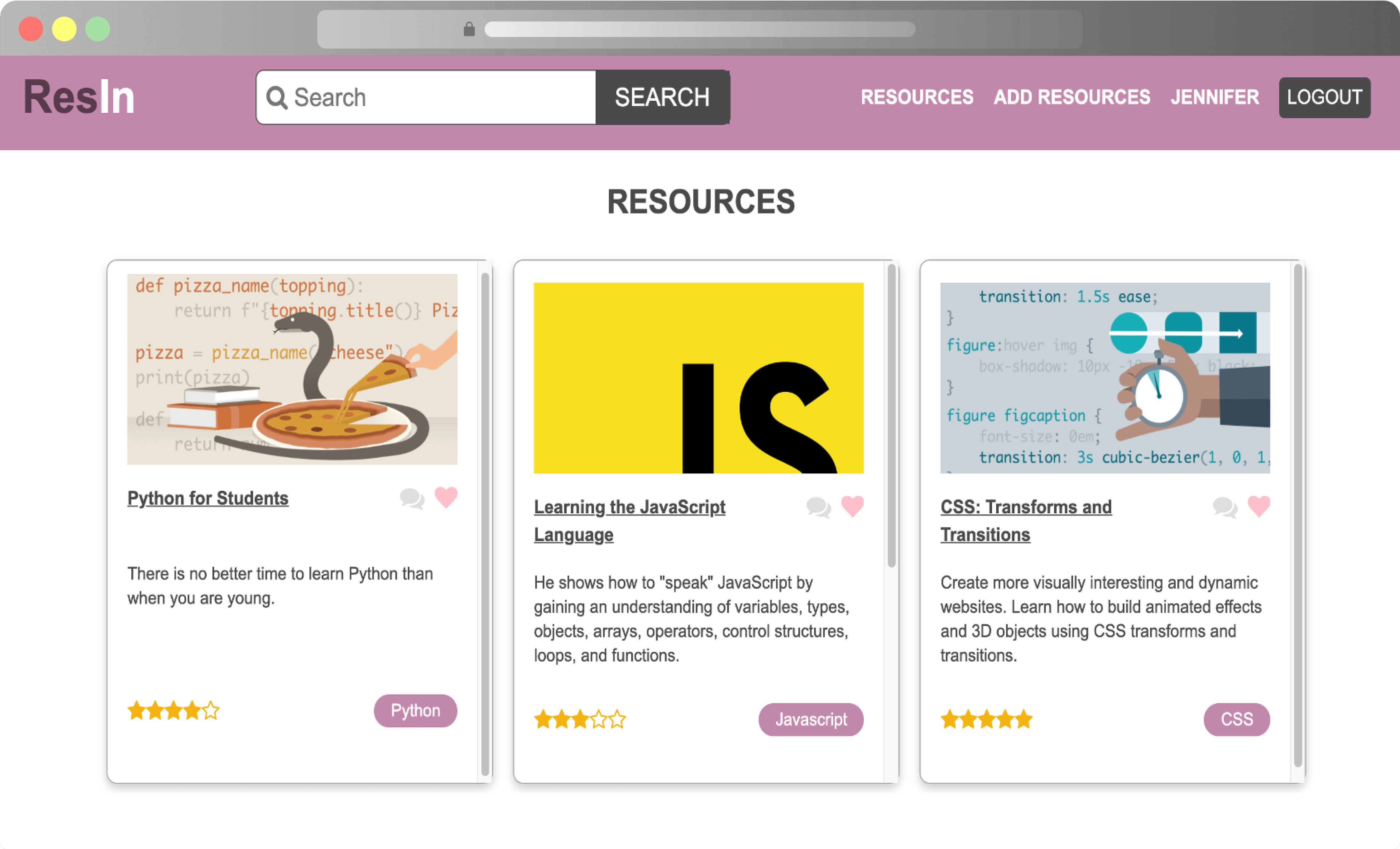Screen dimensions: 1400x849
Task: Click the Javascript category tag
Action: pos(811,720)
